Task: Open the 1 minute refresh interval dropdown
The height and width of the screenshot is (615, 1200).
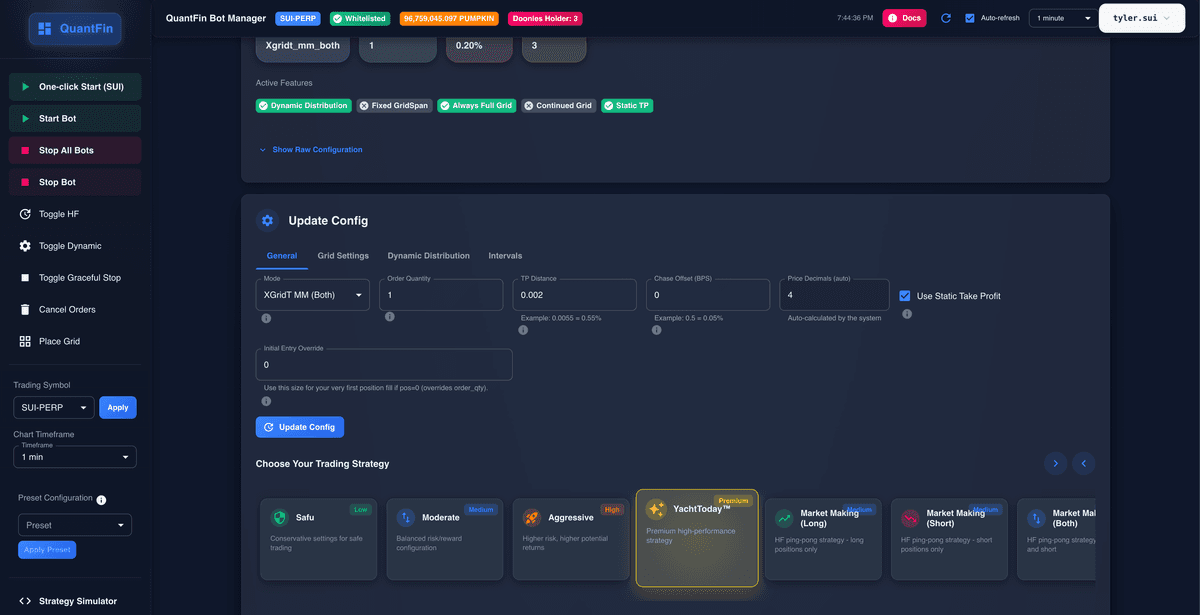Action: tap(1062, 18)
